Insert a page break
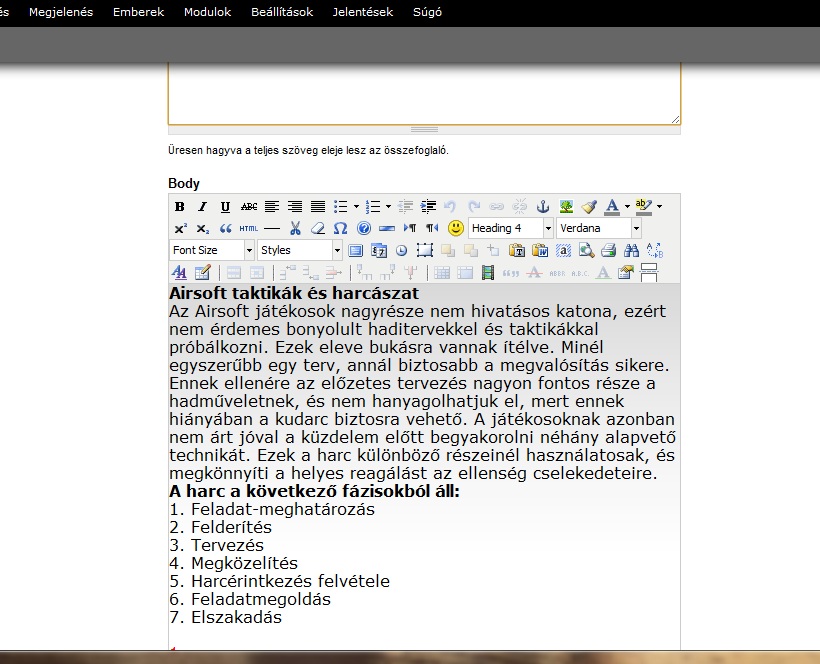Image resolution: width=820 pixels, height=664 pixels. (x=649, y=272)
